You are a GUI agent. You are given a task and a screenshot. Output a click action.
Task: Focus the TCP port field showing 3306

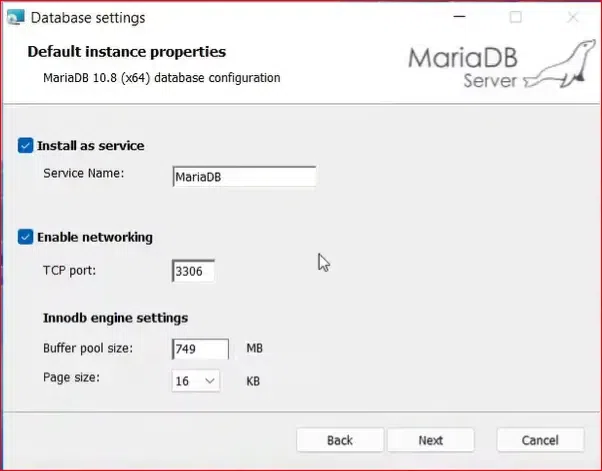click(193, 271)
